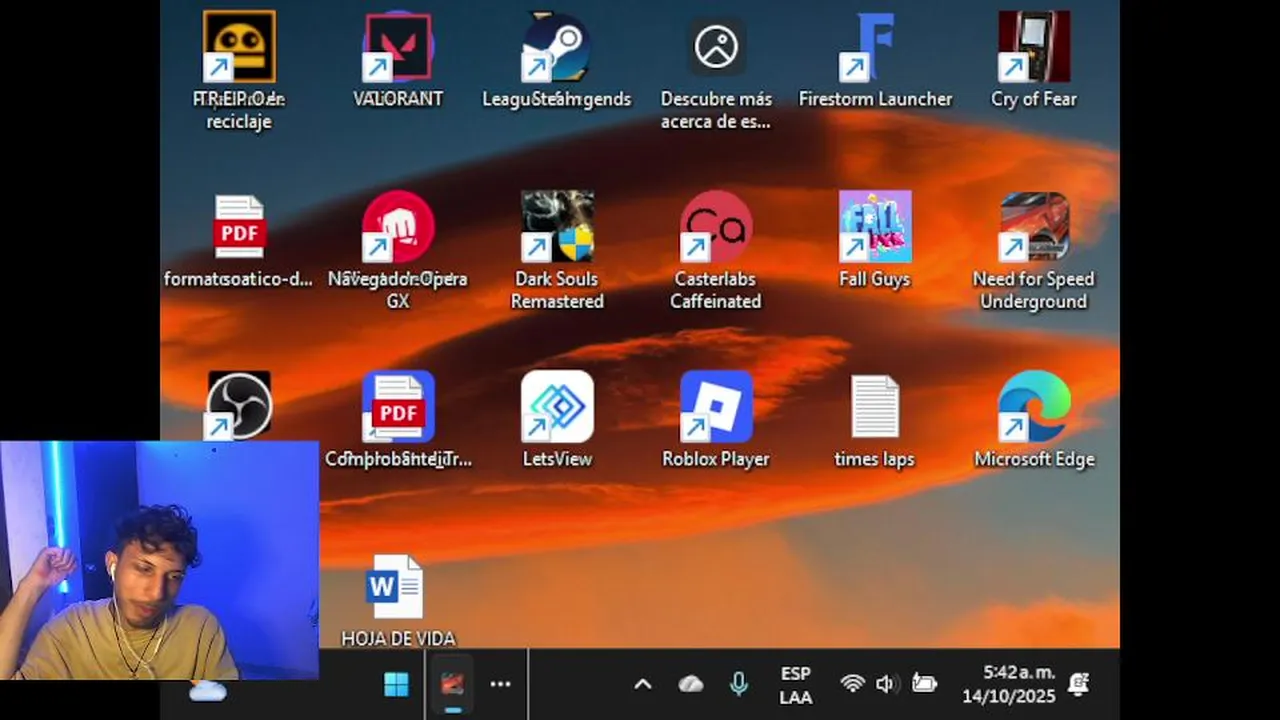Select the OBS Studio desktop icon
Screen dimensions: 1280x720
(x=239, y=405)
